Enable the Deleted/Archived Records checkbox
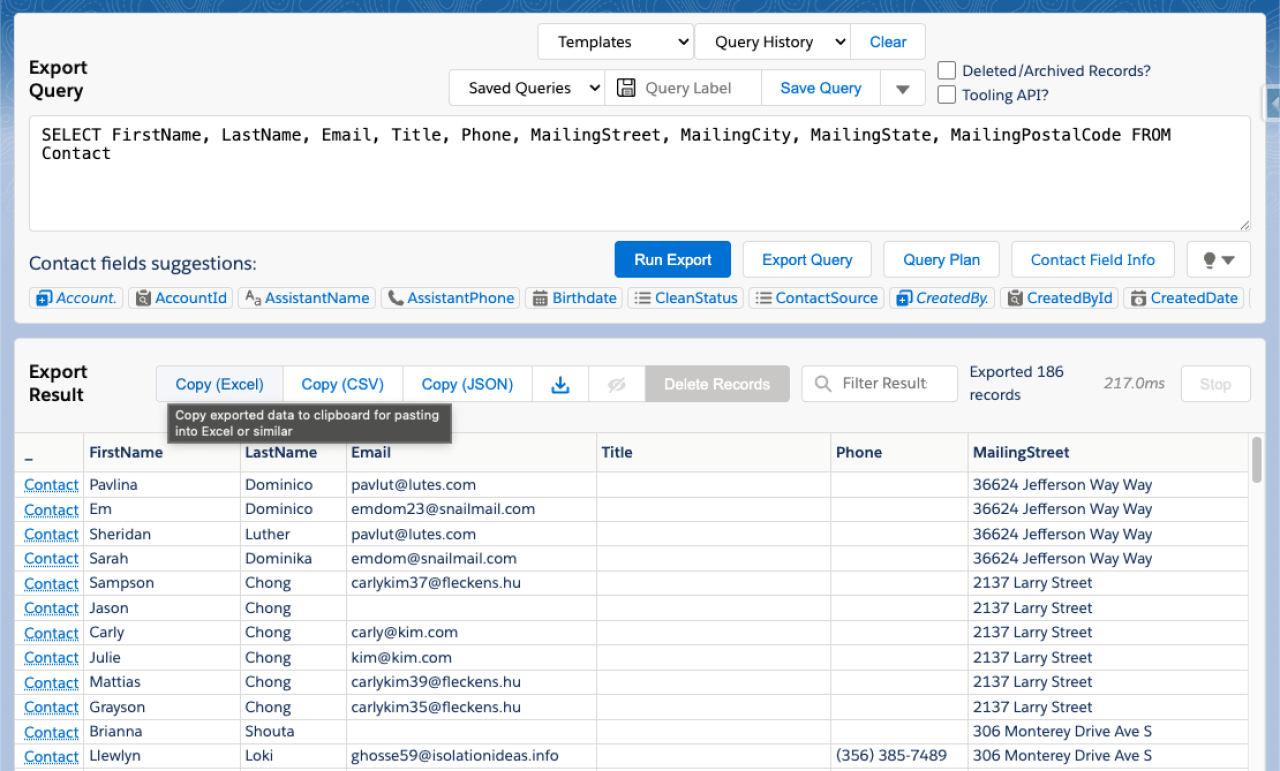Image resolution: width=1280 pixels, height=771 pixels. point(945,70)
